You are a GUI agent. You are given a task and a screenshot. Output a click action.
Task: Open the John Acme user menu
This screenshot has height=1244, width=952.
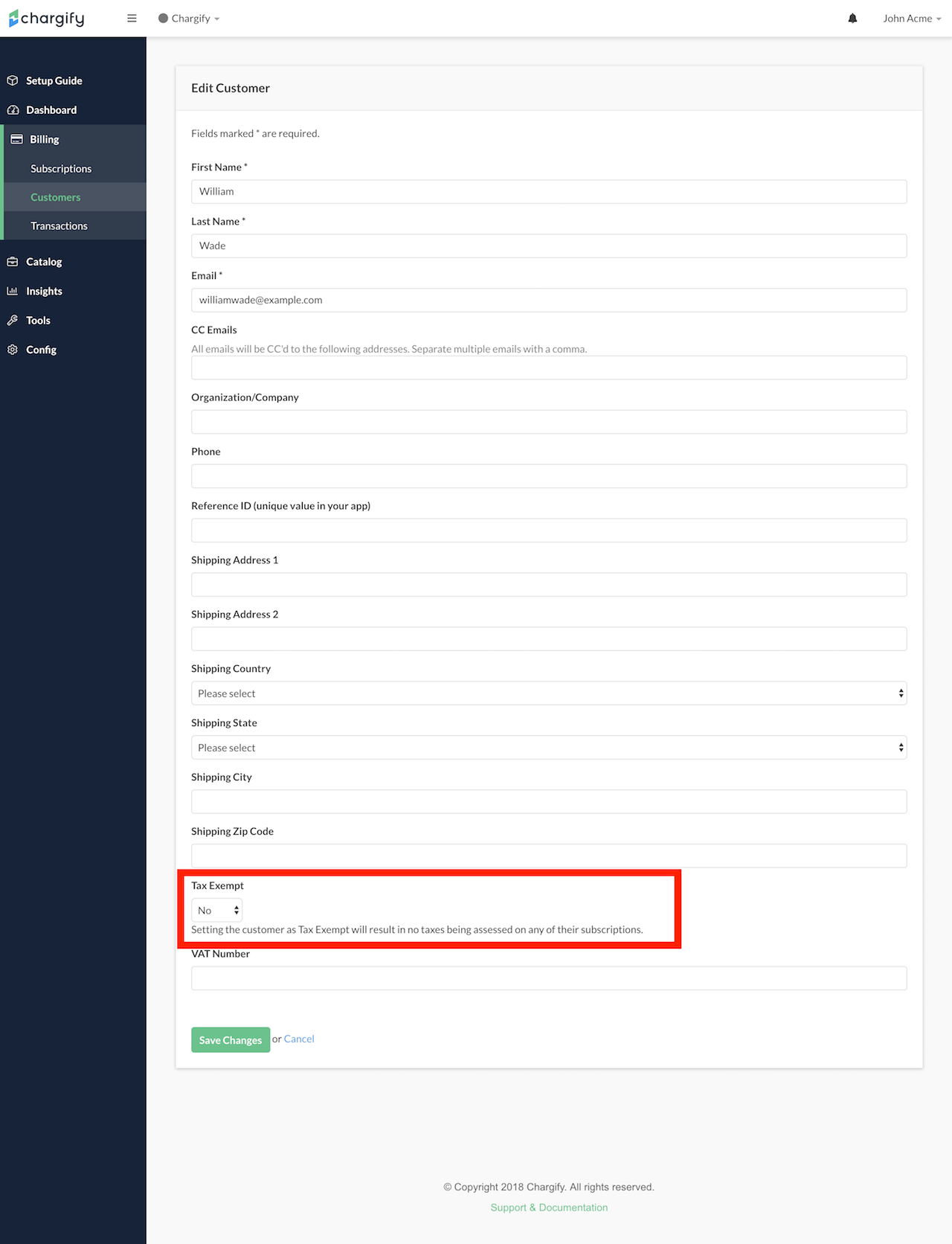point(911,19)
